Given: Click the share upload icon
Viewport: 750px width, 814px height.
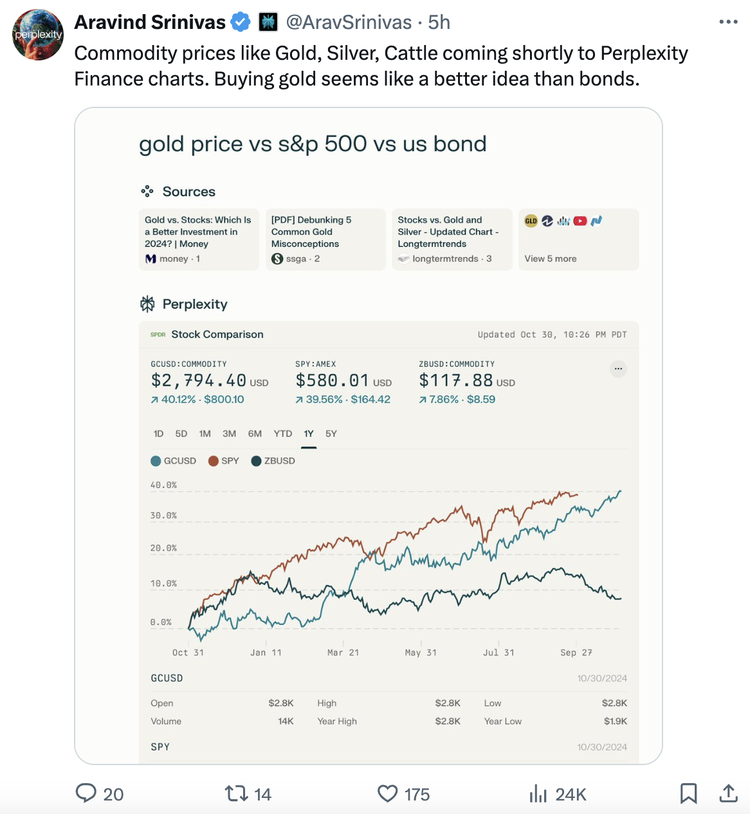Looking at the screenshot, I should pos(728,793).
